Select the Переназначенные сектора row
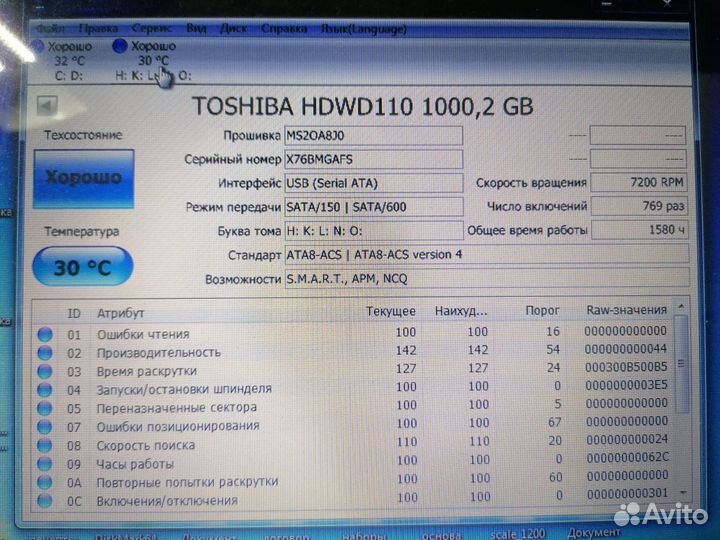The width and height of the screenshot is (720, 540). click(x=353, y=406)
